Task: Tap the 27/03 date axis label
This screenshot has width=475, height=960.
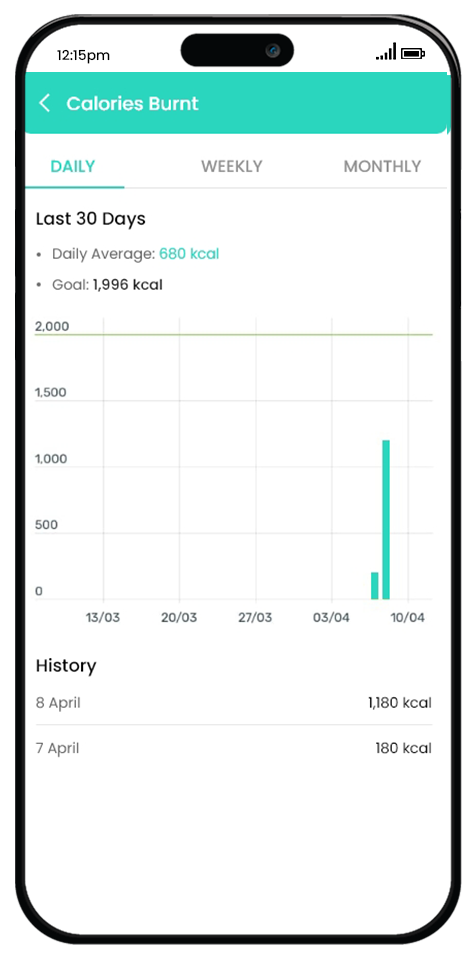Action: [255, 617]
